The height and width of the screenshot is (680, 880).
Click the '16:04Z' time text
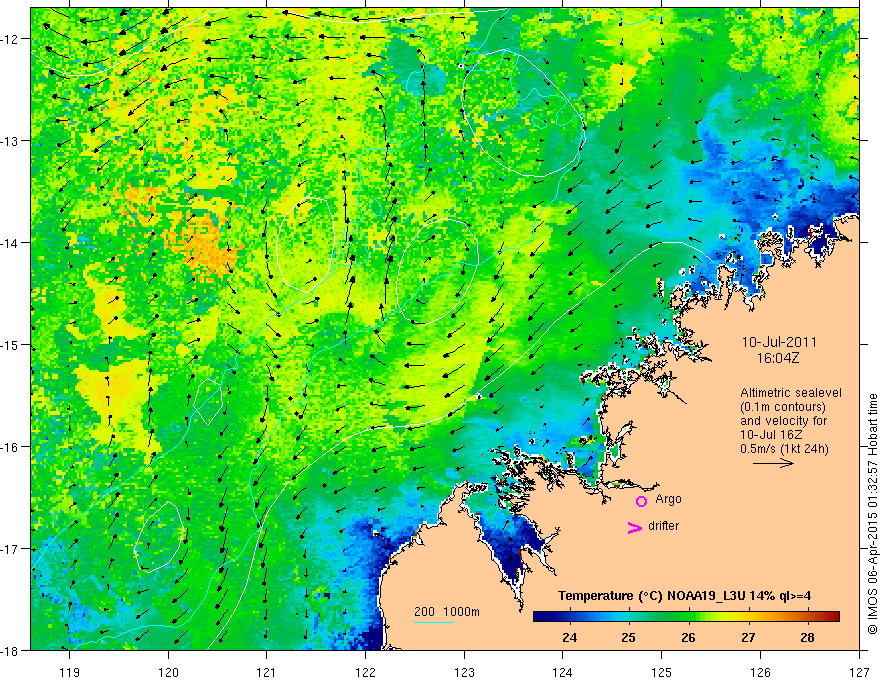pos(778,359)
